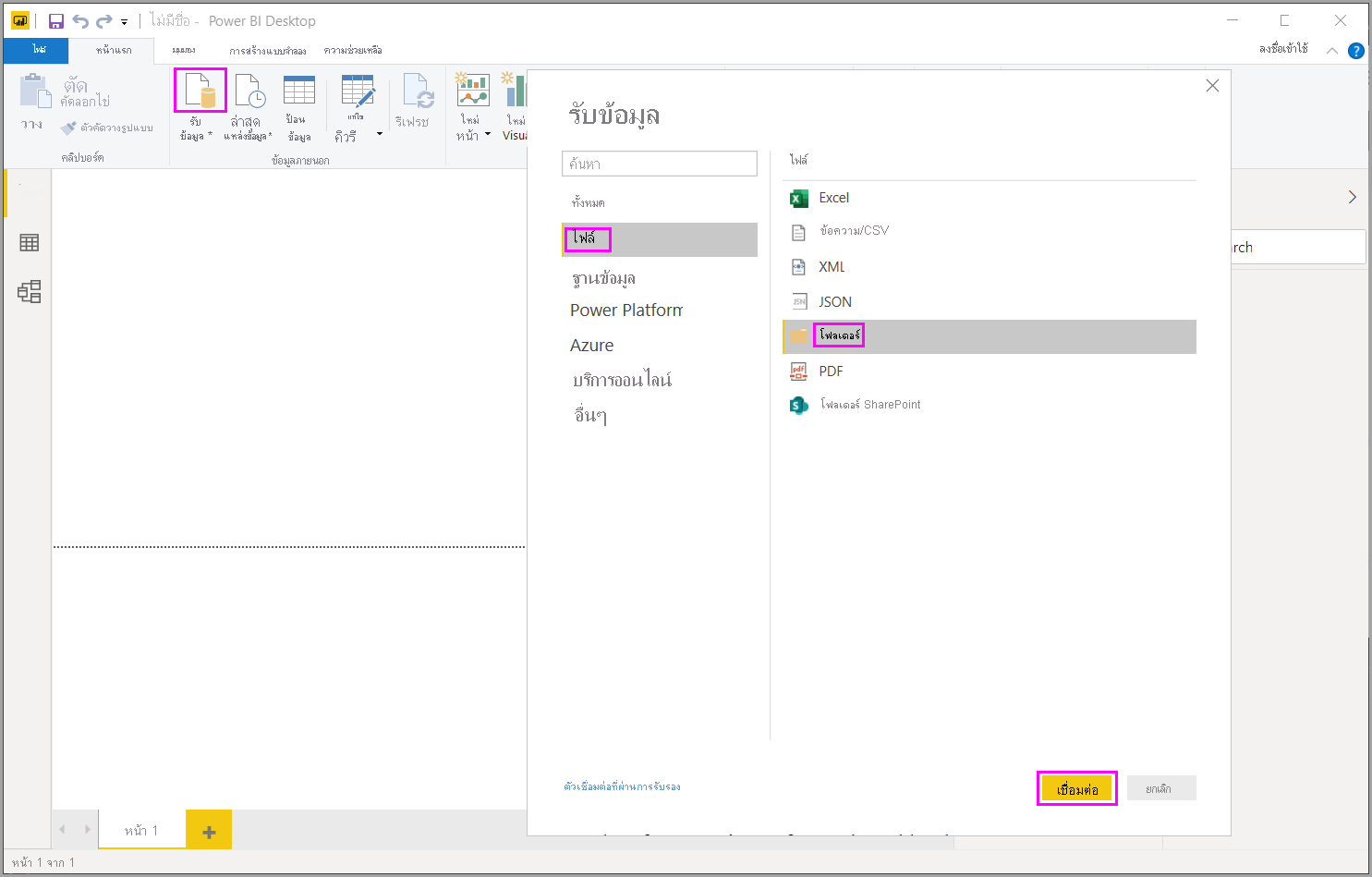Select ไฟล์ (File) category in dialog
This screenshot has width=1372, height=877.
click(x=660, y=239)
